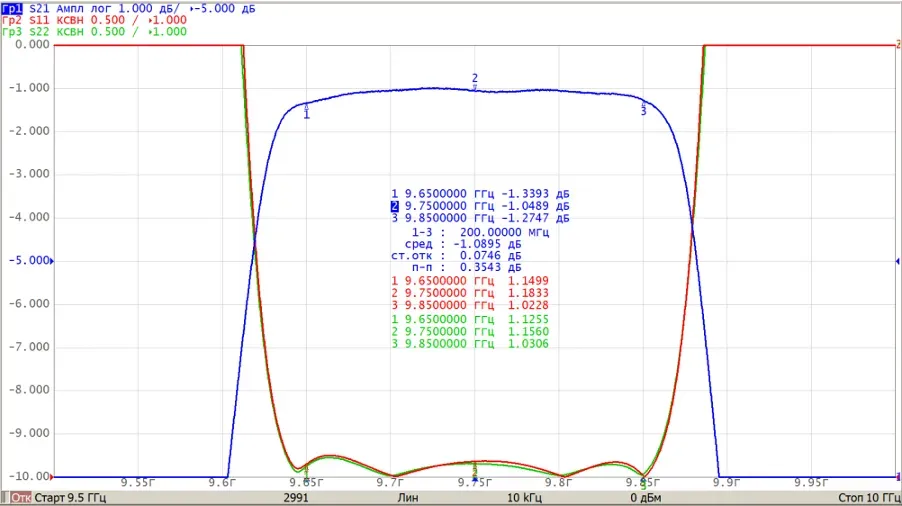Click the 0.000 top axis label
The width and height of the screenshot is (902, 506).
pyautogui.click(x=32, y=45)
